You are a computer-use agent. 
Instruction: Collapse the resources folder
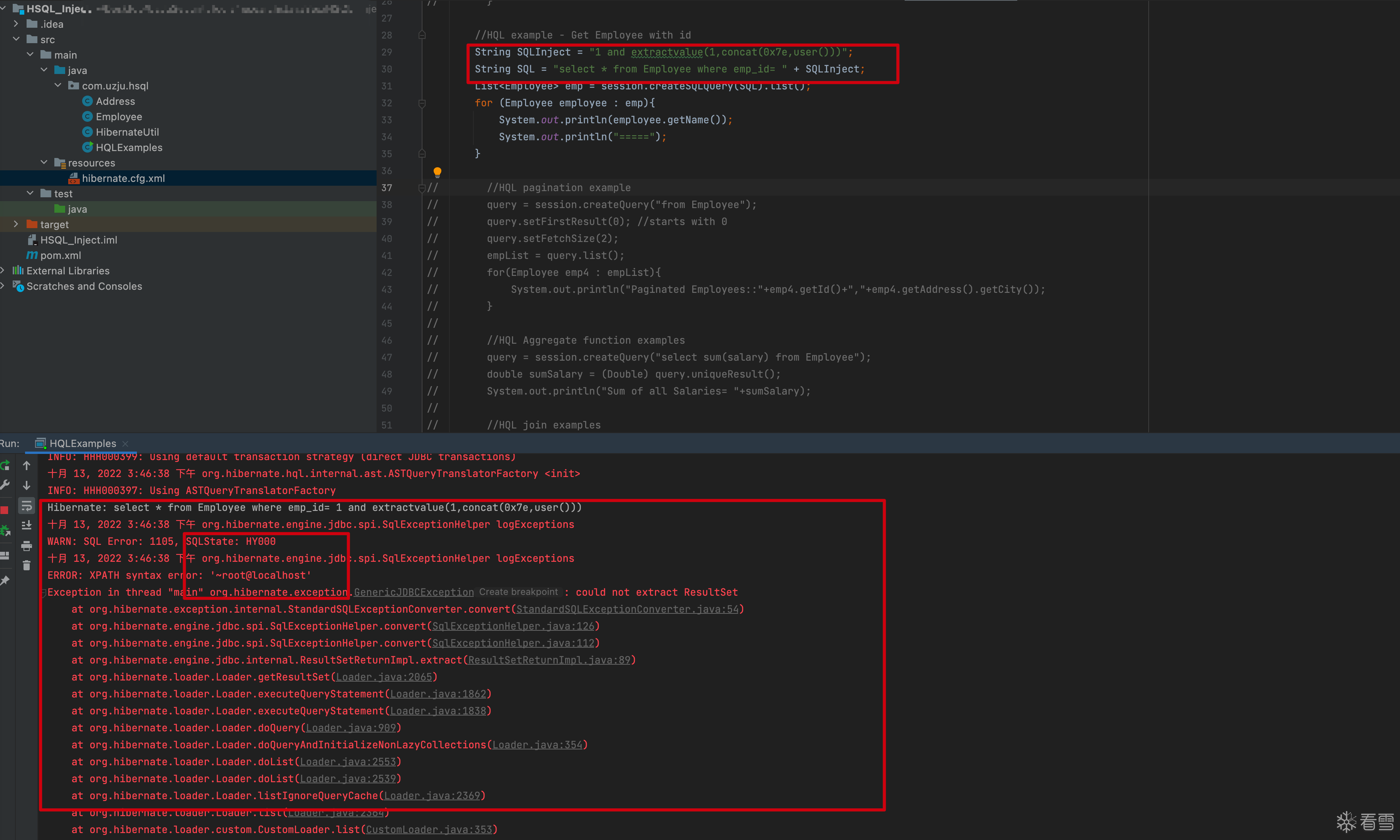[44, 163]
